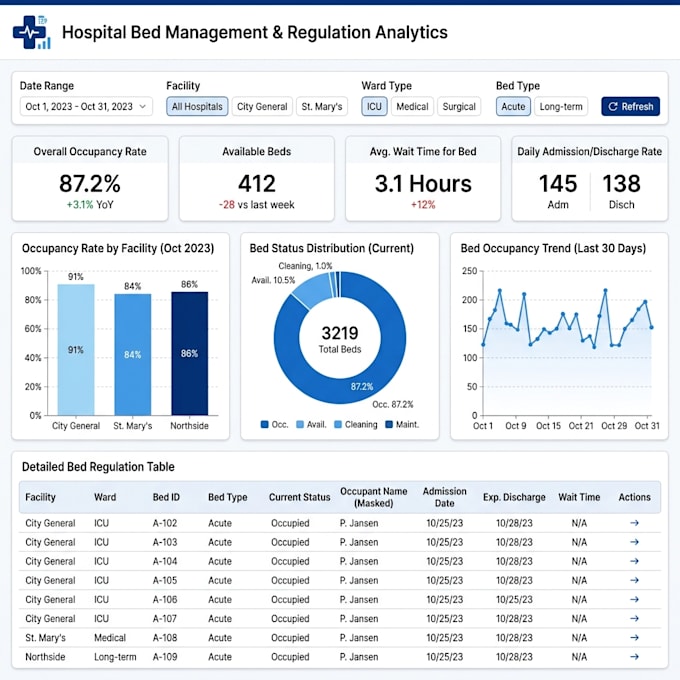Image resolution: width=680 pixels, height=680 pixels.
Task: Click the Northside facility table cell
Action: coord(45,657)
